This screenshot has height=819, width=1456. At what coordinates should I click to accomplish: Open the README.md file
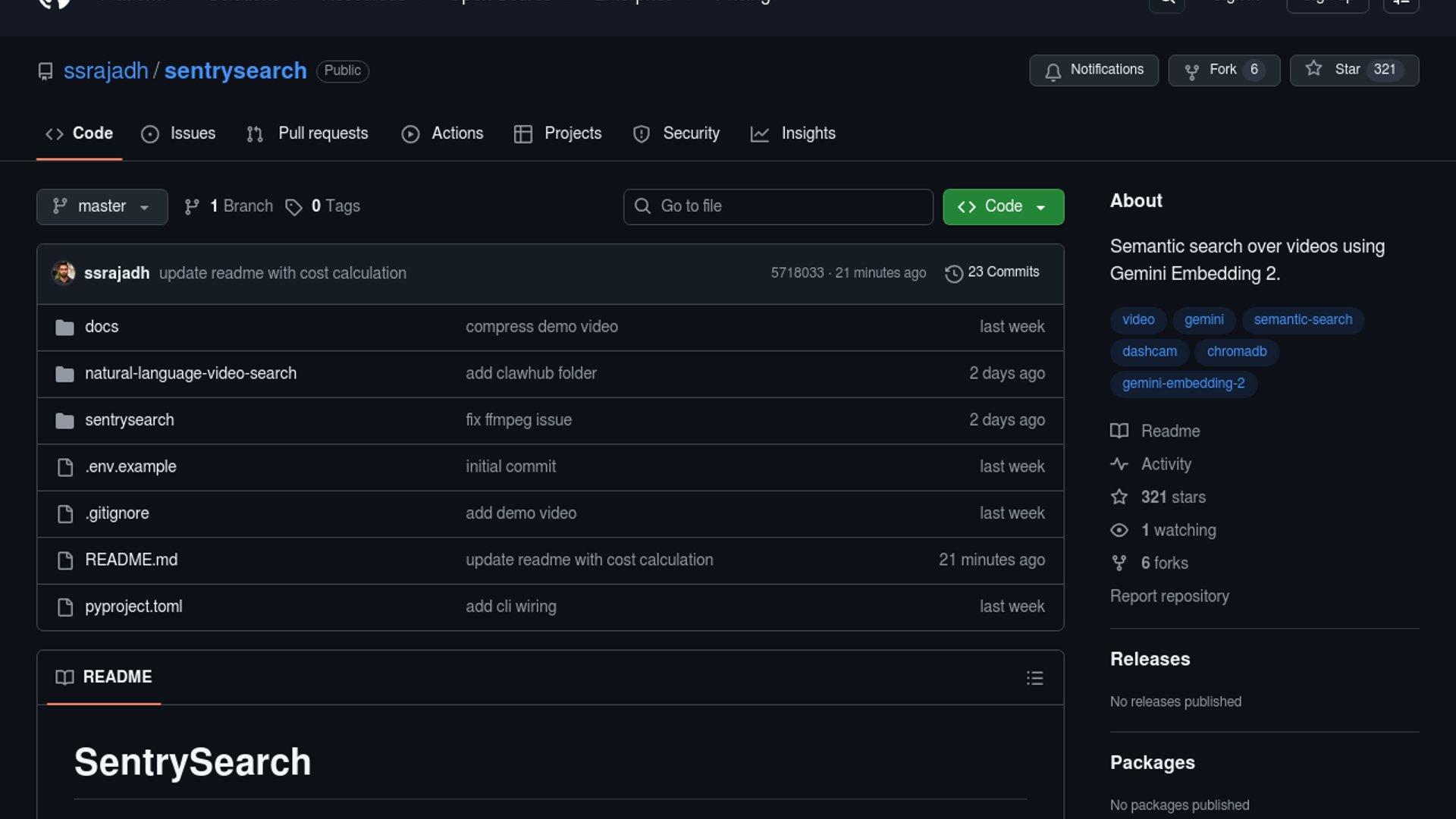pos(131,560)
